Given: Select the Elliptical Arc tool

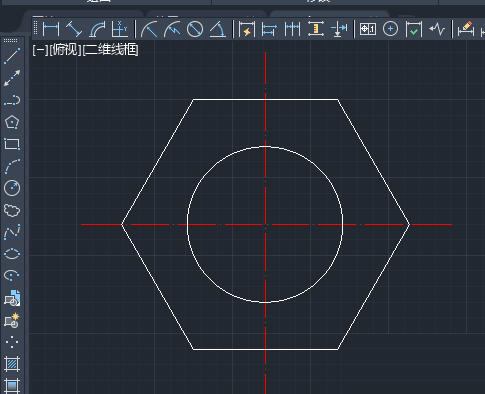Looking at the screenshot, I should tap(12, 275).
